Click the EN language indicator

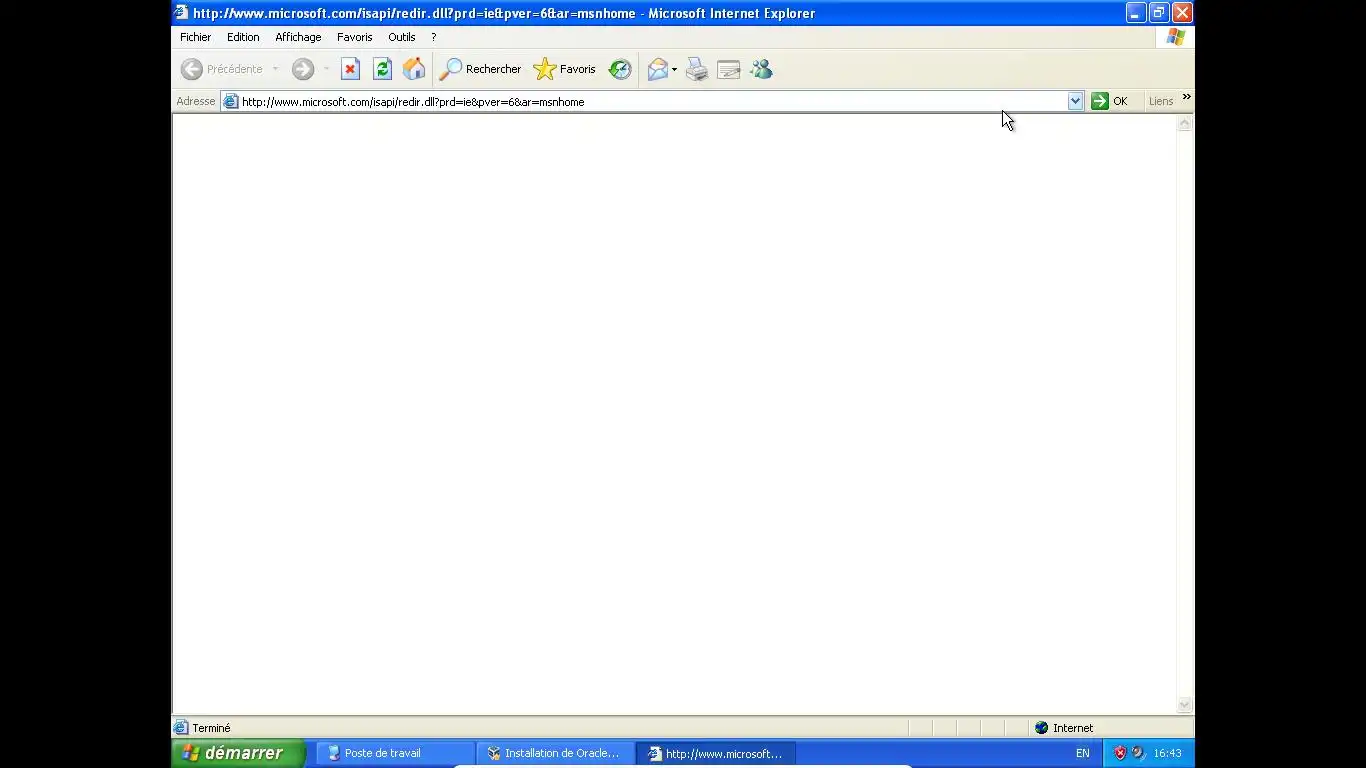click(x=1082, y=753)
